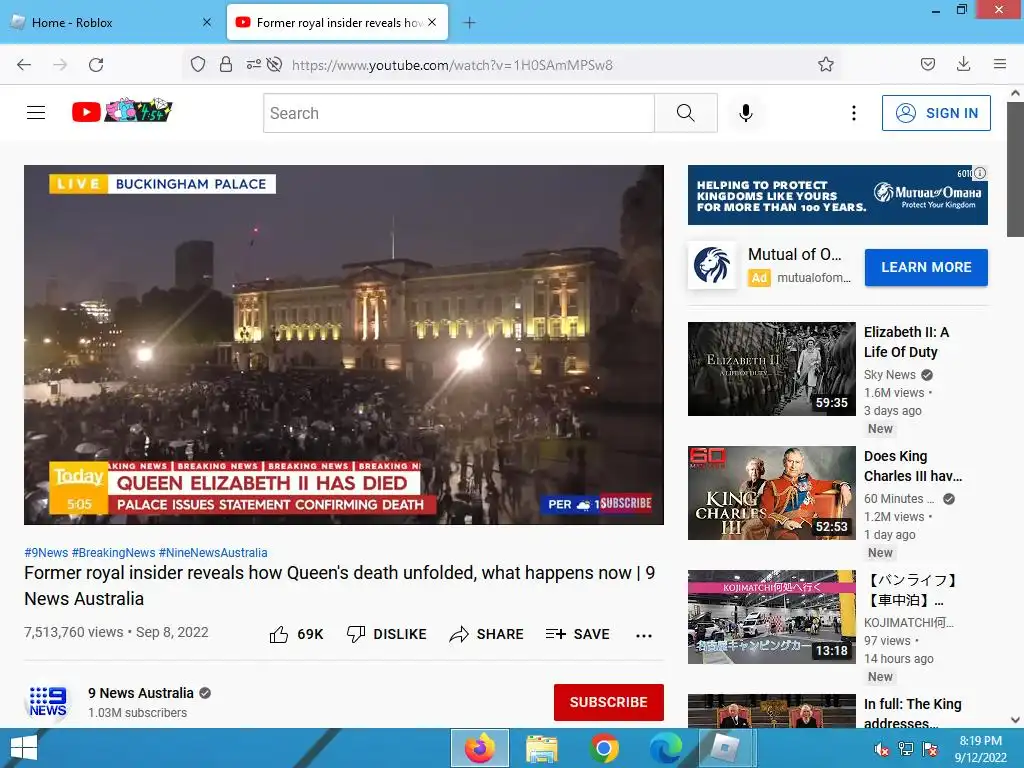Open the Windows Start menu

24,748
